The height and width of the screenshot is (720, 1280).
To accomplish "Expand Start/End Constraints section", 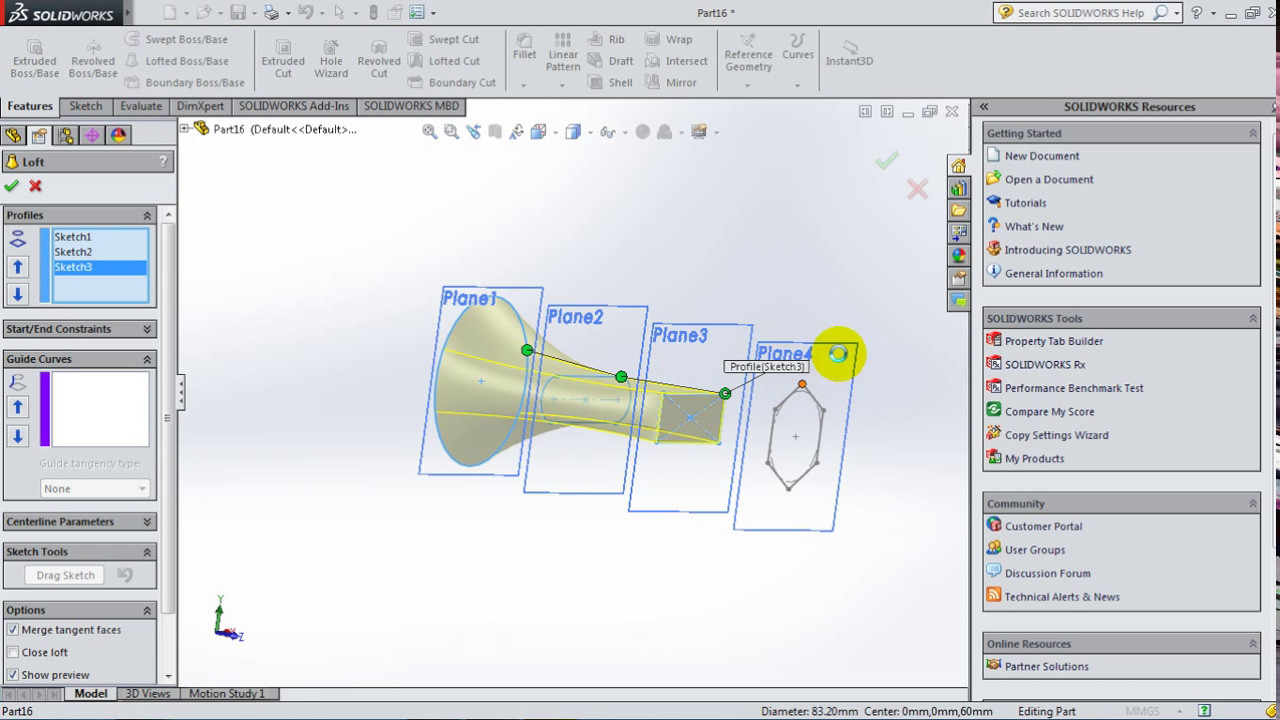I will coord(147,329).
